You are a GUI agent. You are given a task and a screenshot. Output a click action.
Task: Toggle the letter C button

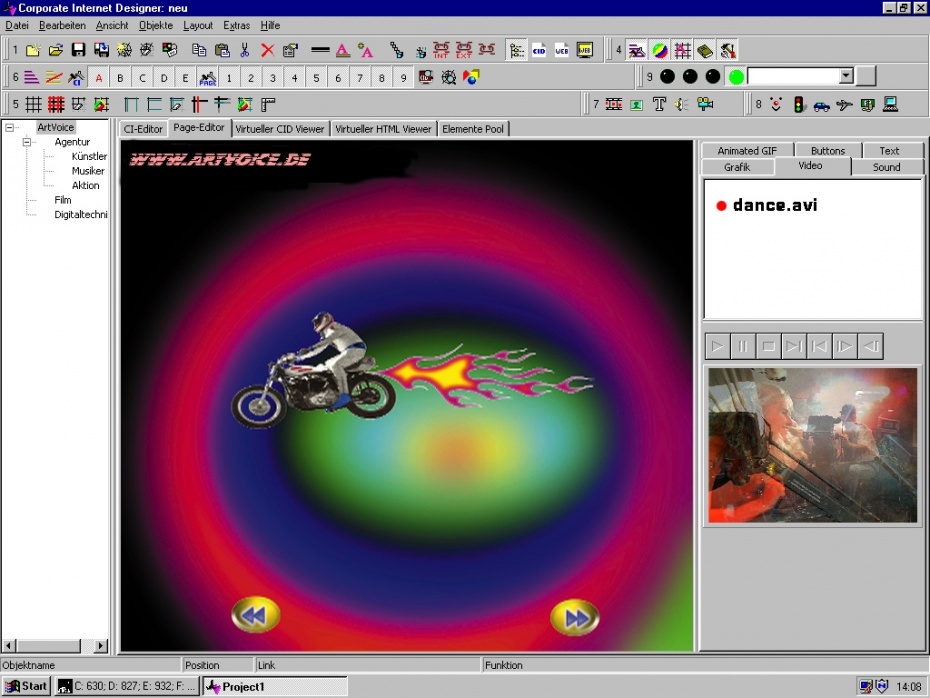(x=142, y=78)
